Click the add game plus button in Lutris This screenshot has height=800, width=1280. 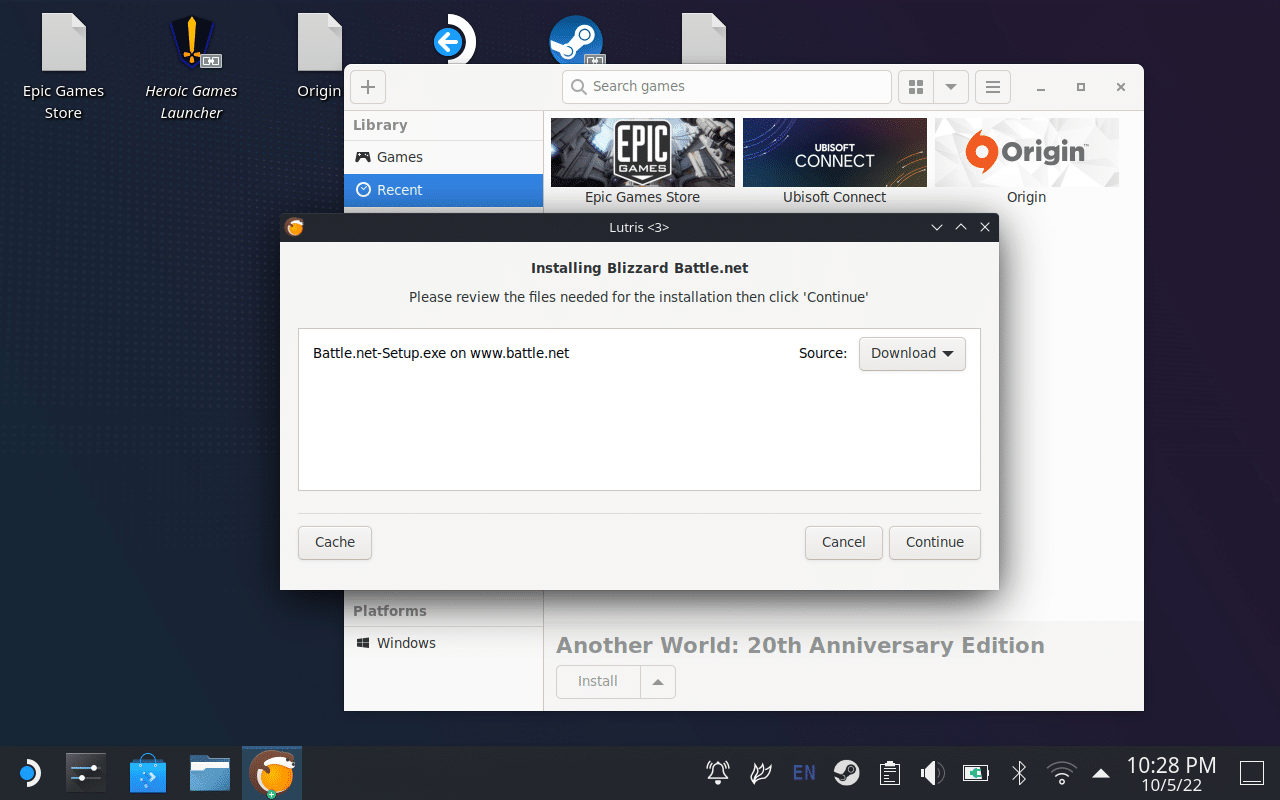click(x=367, y=87)
